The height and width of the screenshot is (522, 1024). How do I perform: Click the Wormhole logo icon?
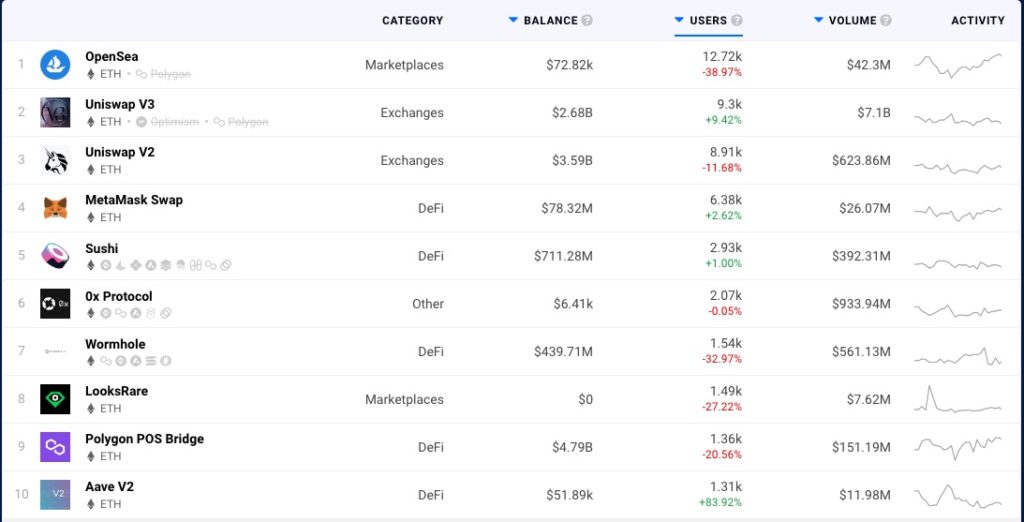(55, 351)
